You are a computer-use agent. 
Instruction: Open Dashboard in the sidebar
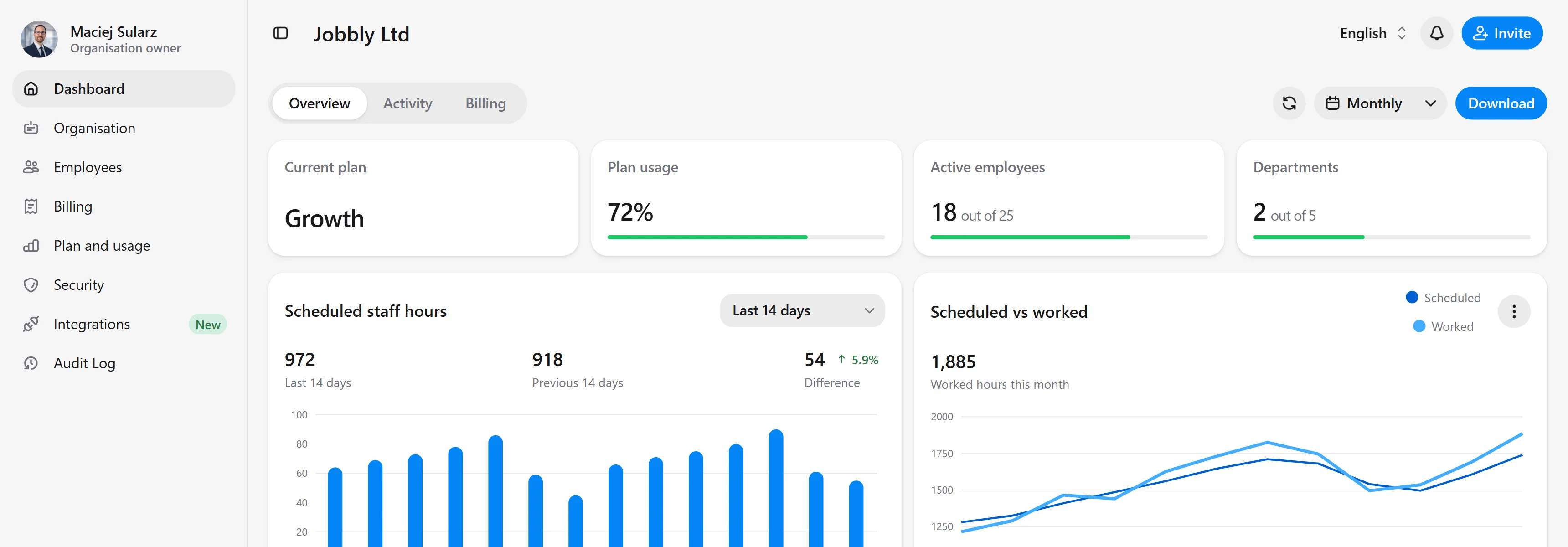pos(124,89)
